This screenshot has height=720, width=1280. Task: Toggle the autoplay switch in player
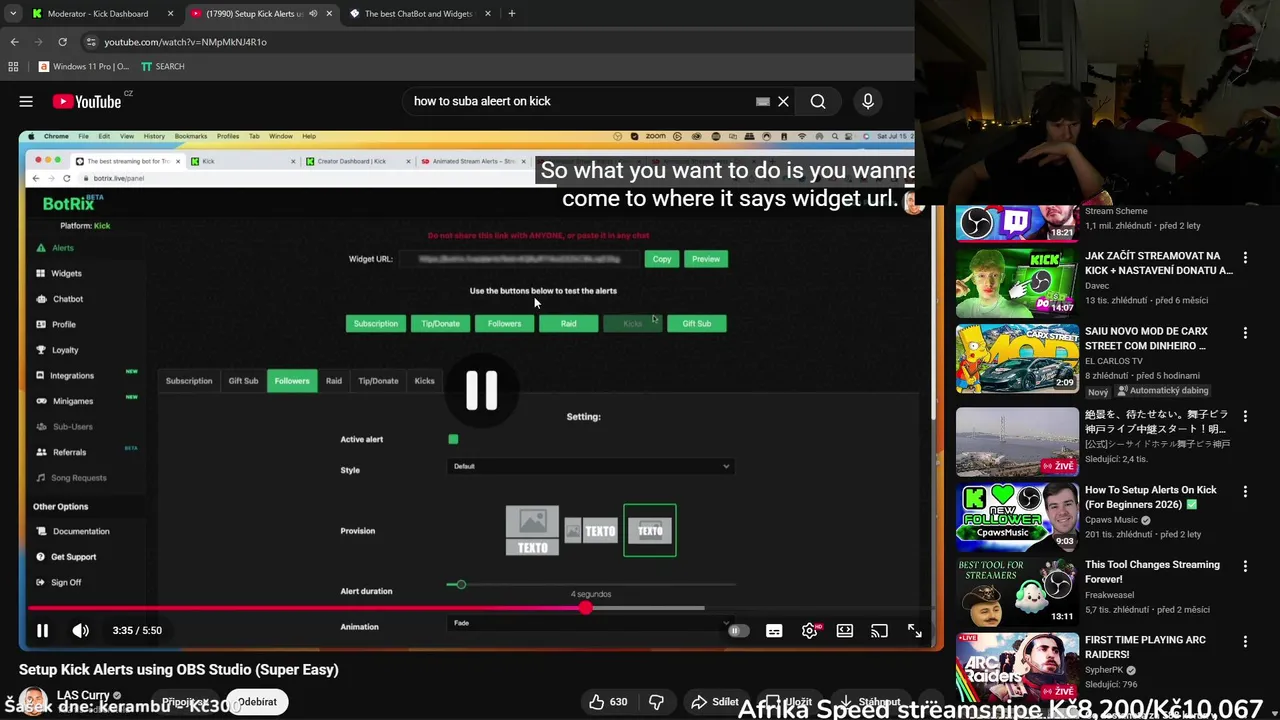coord(738,630)
